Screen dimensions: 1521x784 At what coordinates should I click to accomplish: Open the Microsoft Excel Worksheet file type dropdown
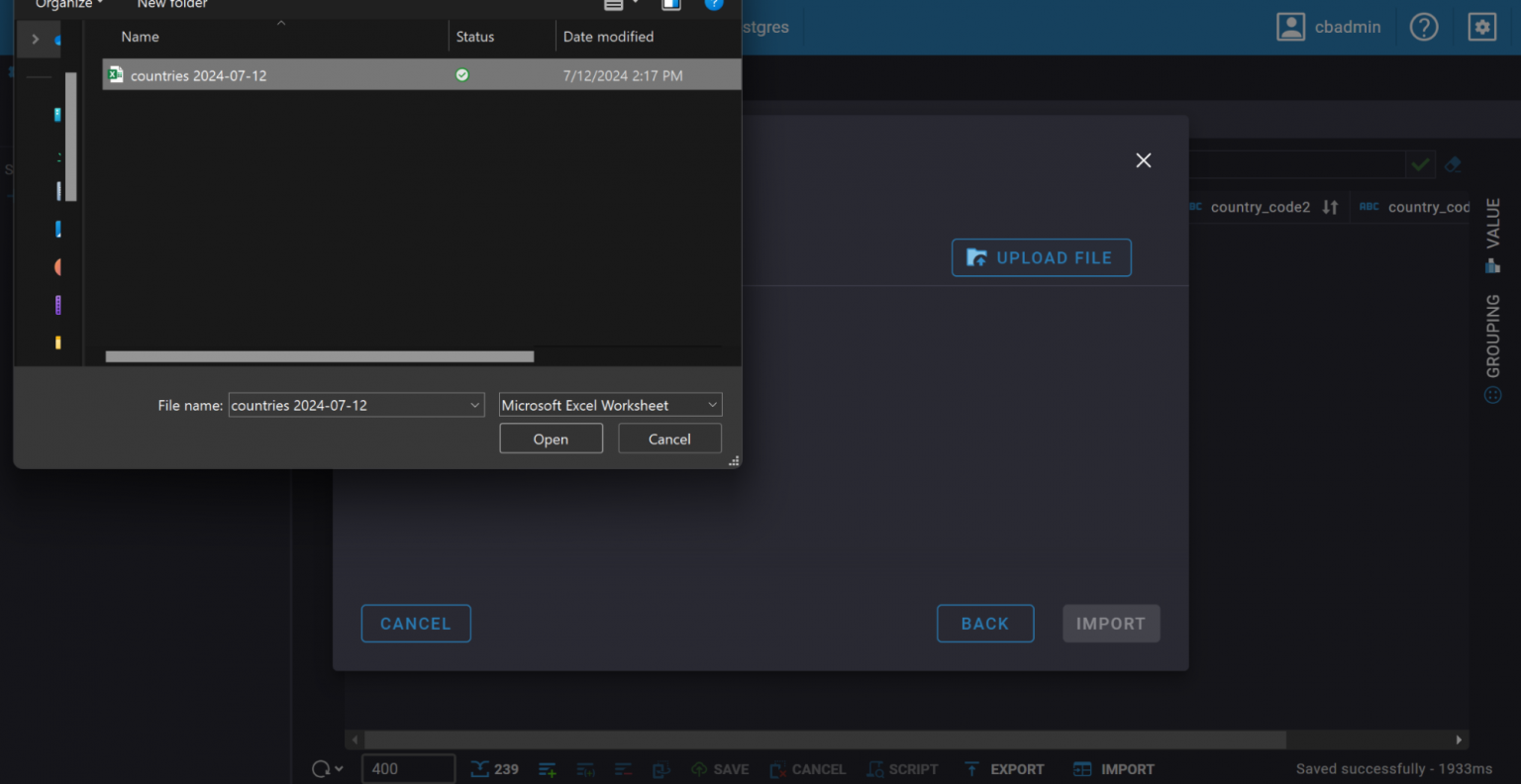tap(611, 405)
